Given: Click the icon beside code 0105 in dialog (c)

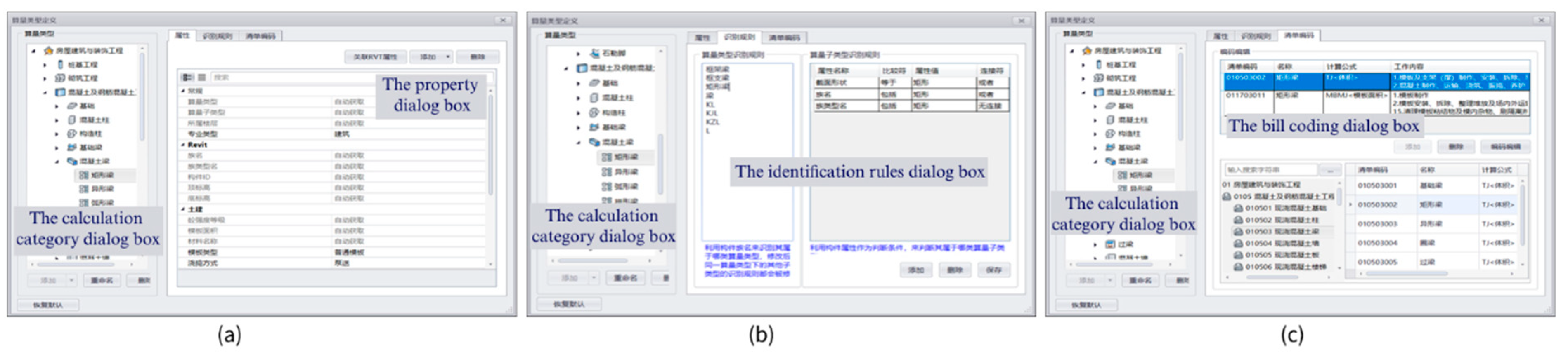Looking at the screenshot, I should 1227,197.
